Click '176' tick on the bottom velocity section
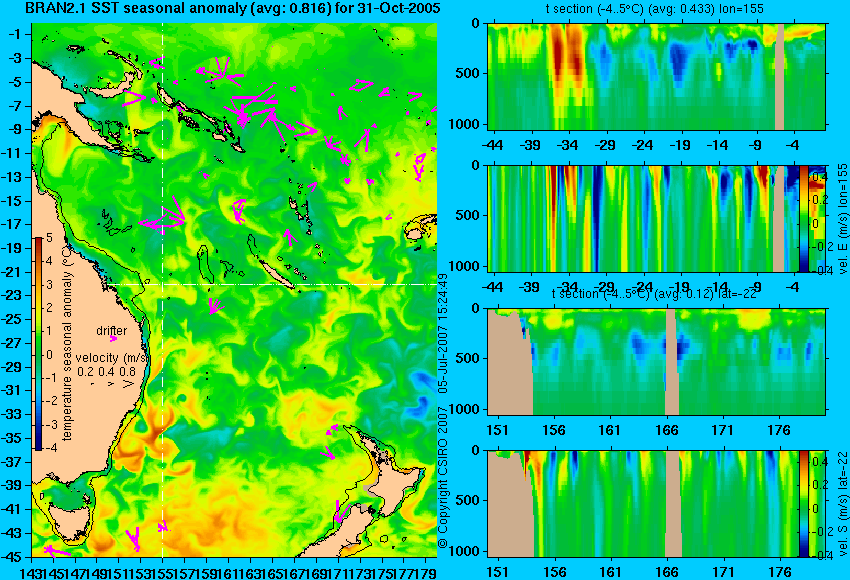Image resolution: width=850 pixels, height=580 pixels. pyautogui.click(x=781, y=572)
